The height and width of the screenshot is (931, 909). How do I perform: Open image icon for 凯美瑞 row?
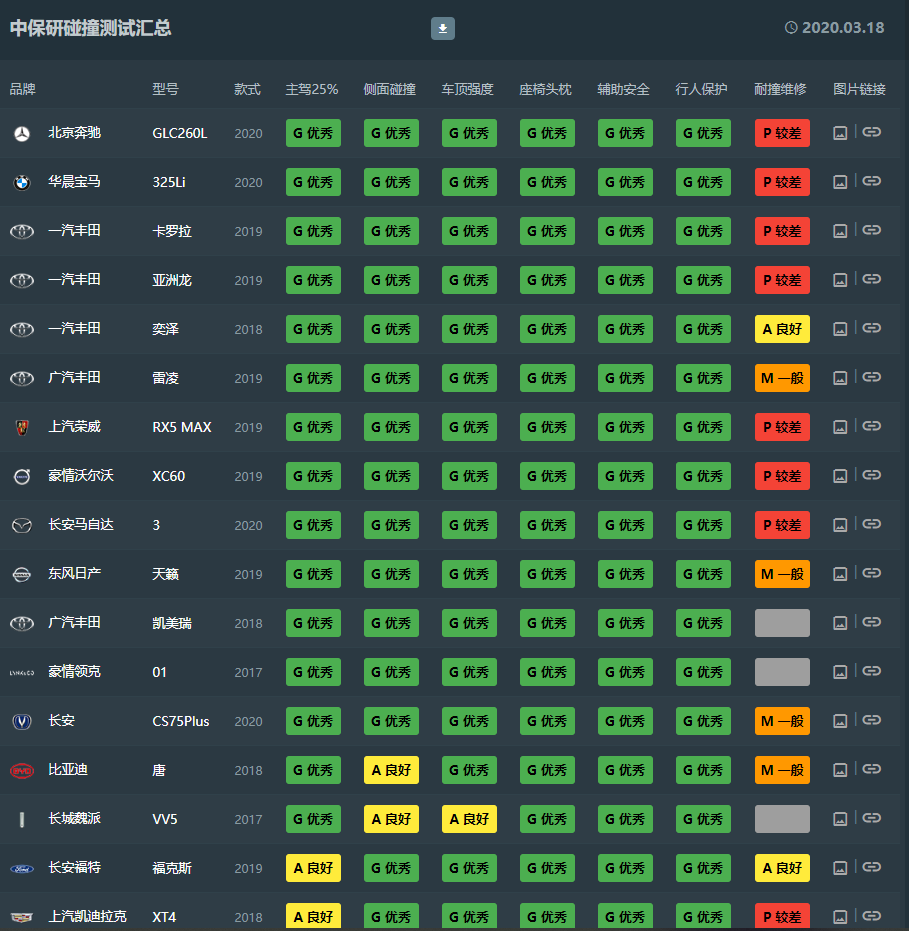[840, 623]
